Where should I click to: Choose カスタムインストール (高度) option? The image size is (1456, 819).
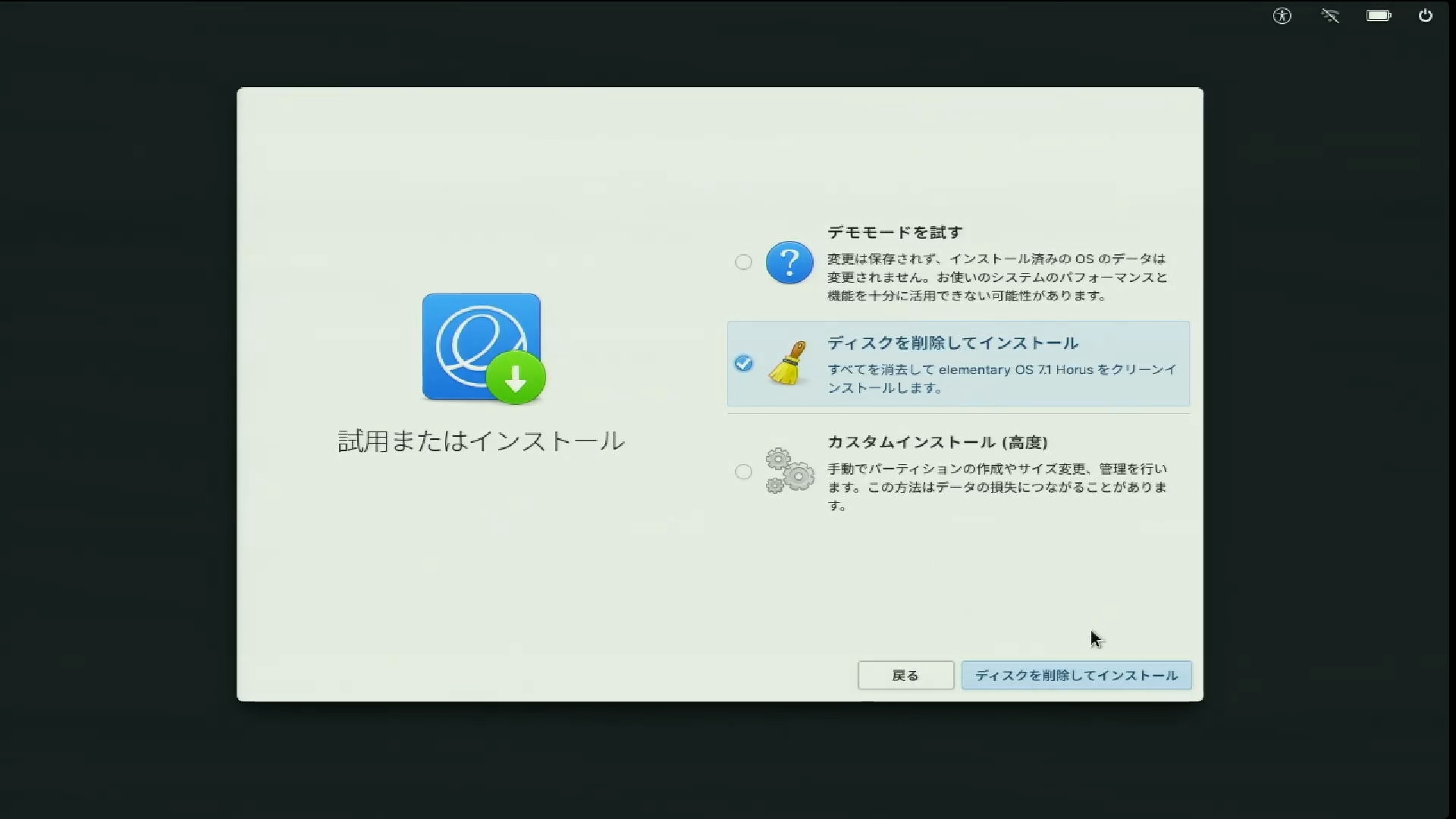point(743,472)
